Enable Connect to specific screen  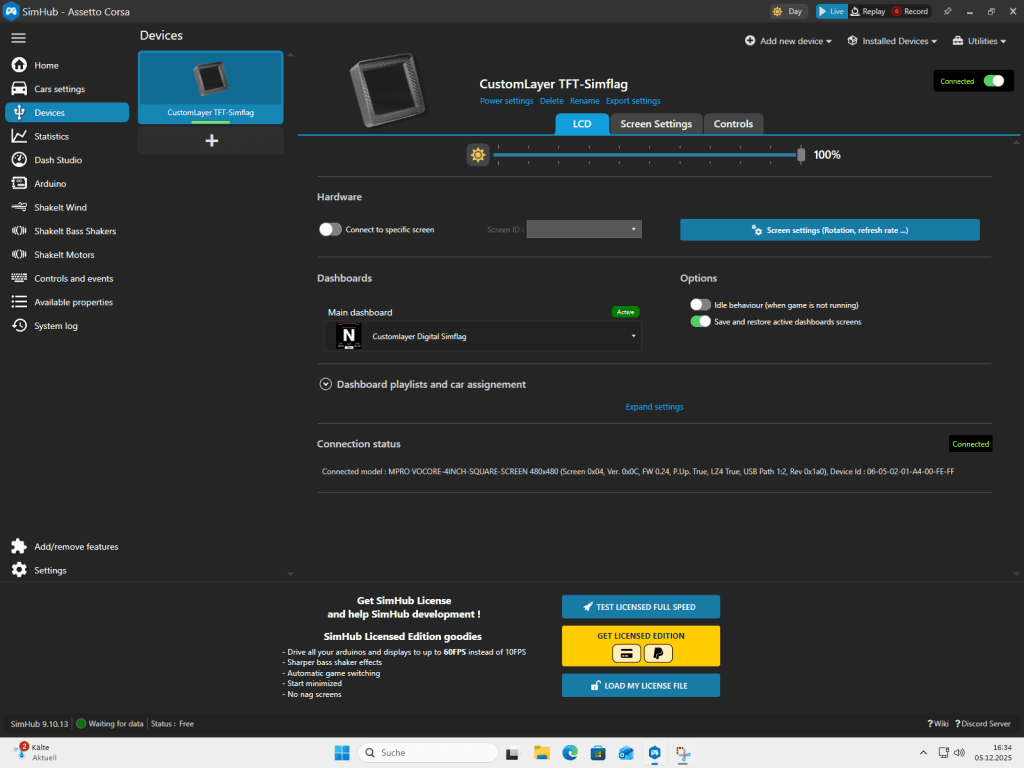330,229
